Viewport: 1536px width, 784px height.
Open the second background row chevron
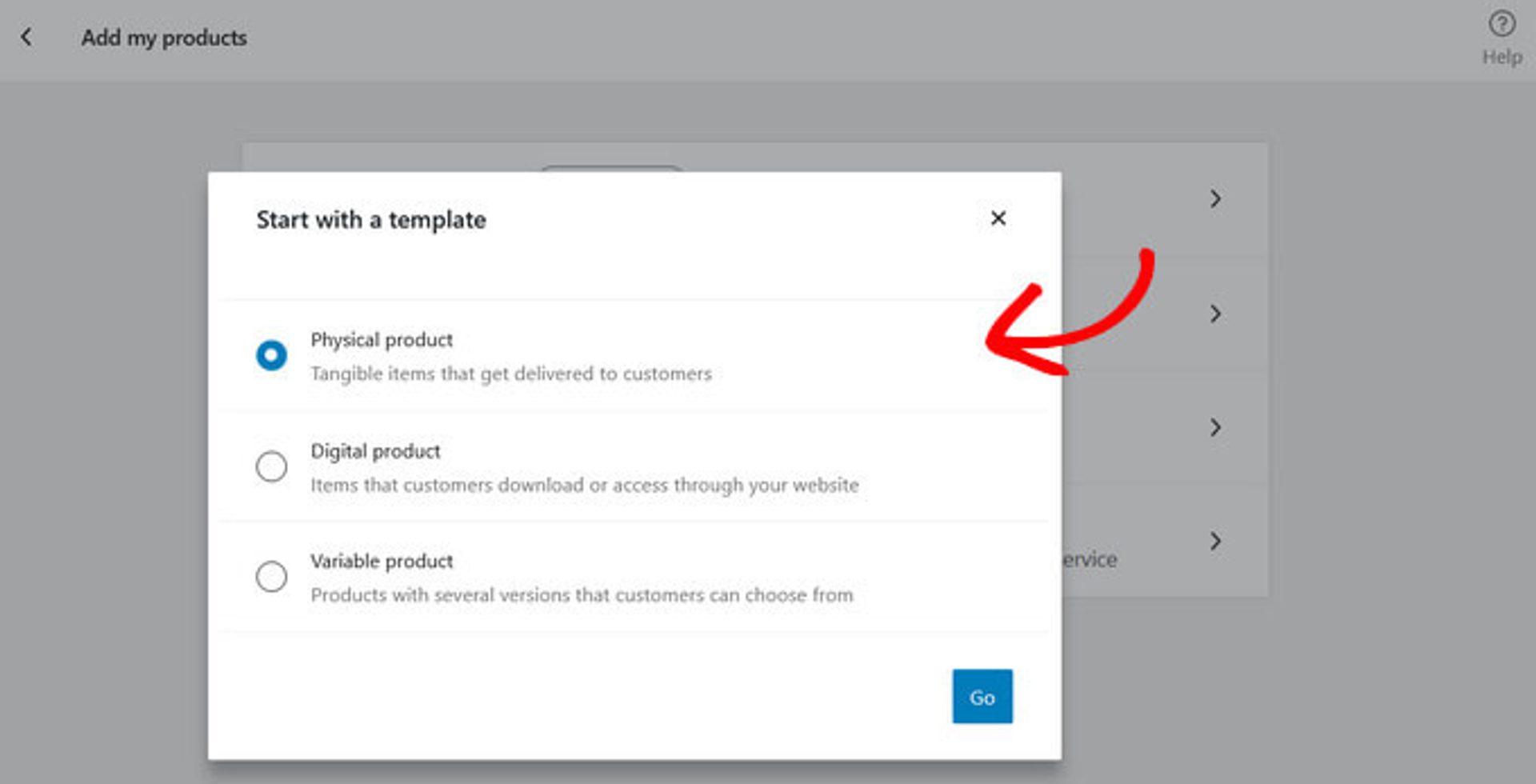pos(1214,314)
